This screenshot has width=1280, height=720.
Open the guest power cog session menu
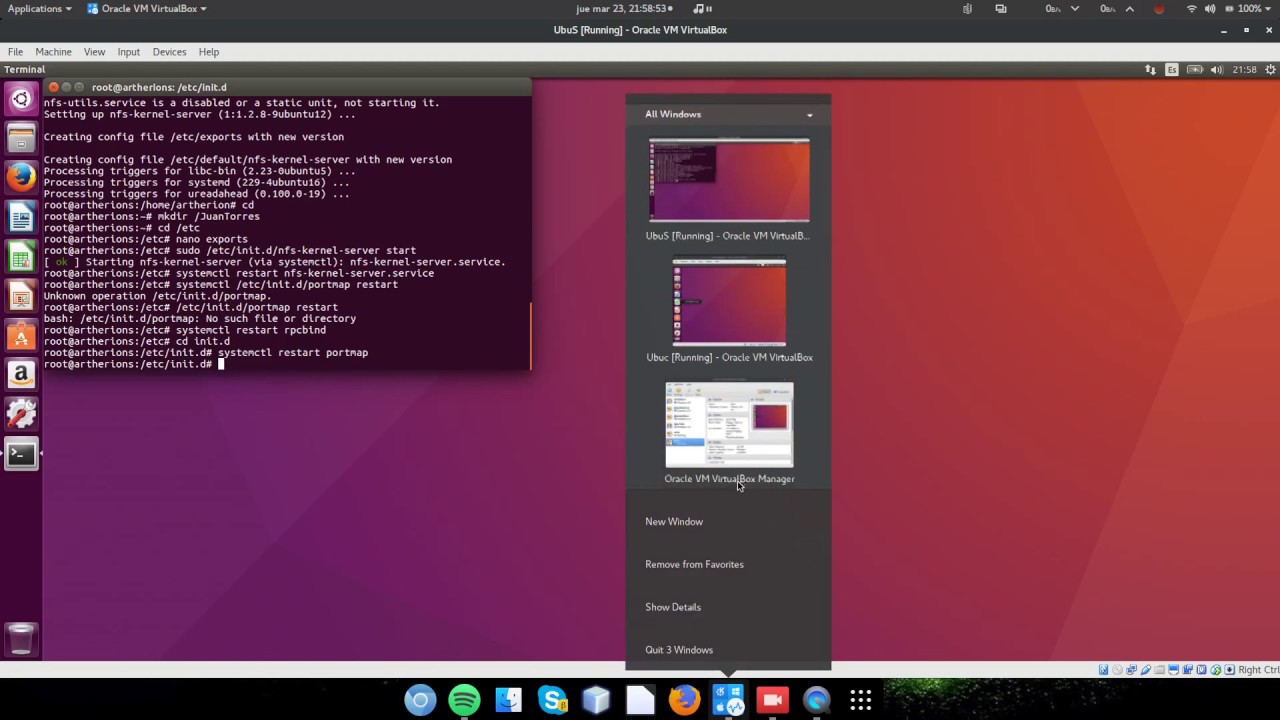(1271, 70)
